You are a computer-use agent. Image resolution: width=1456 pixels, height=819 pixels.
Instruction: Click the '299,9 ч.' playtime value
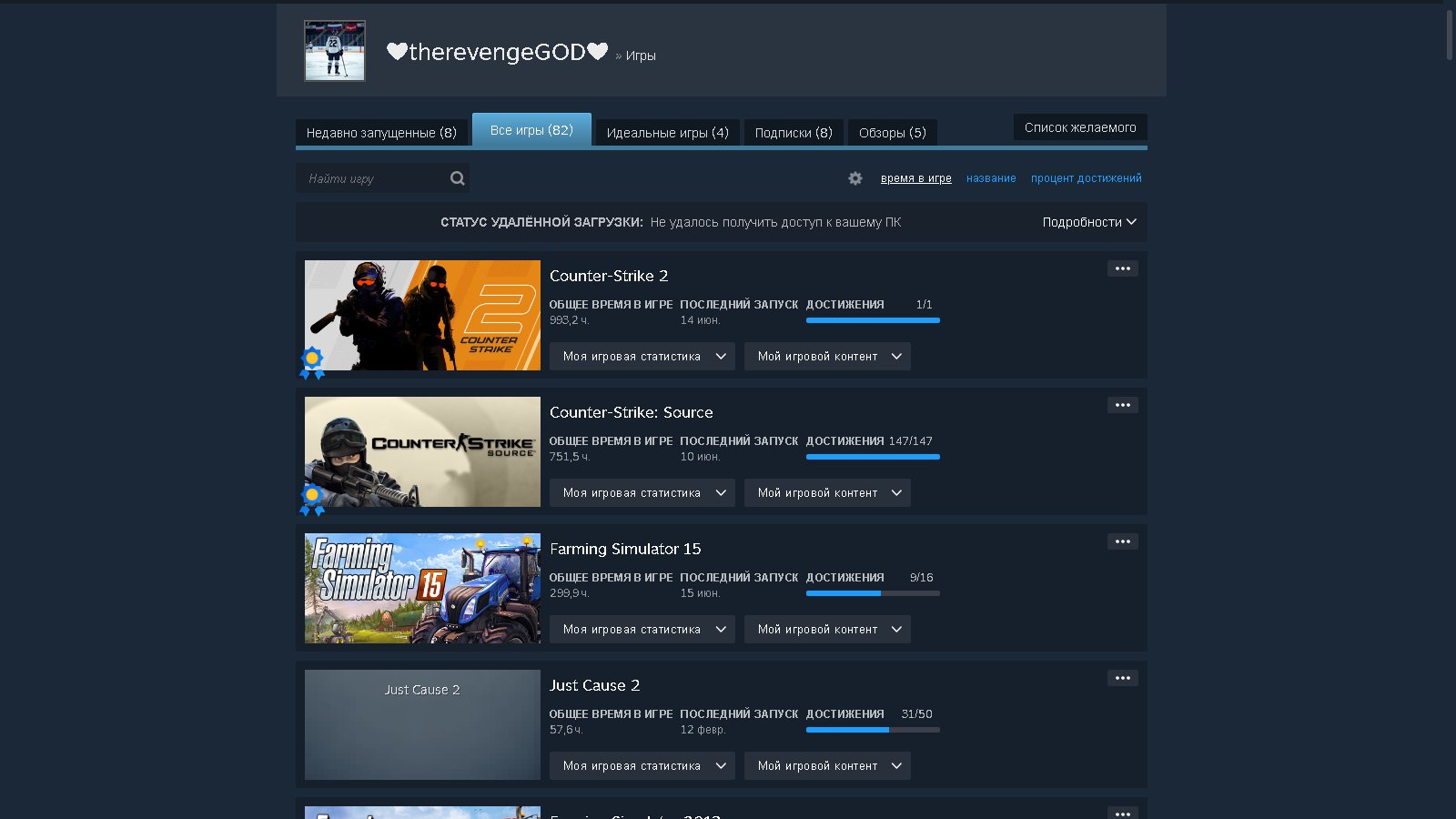coord(570,593)
